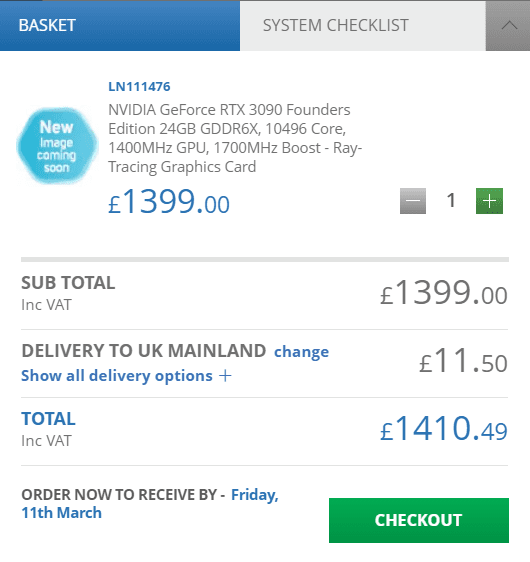Increase quantity with the green plus icon
The image size is (530, 562).
[x=489, y=201]
